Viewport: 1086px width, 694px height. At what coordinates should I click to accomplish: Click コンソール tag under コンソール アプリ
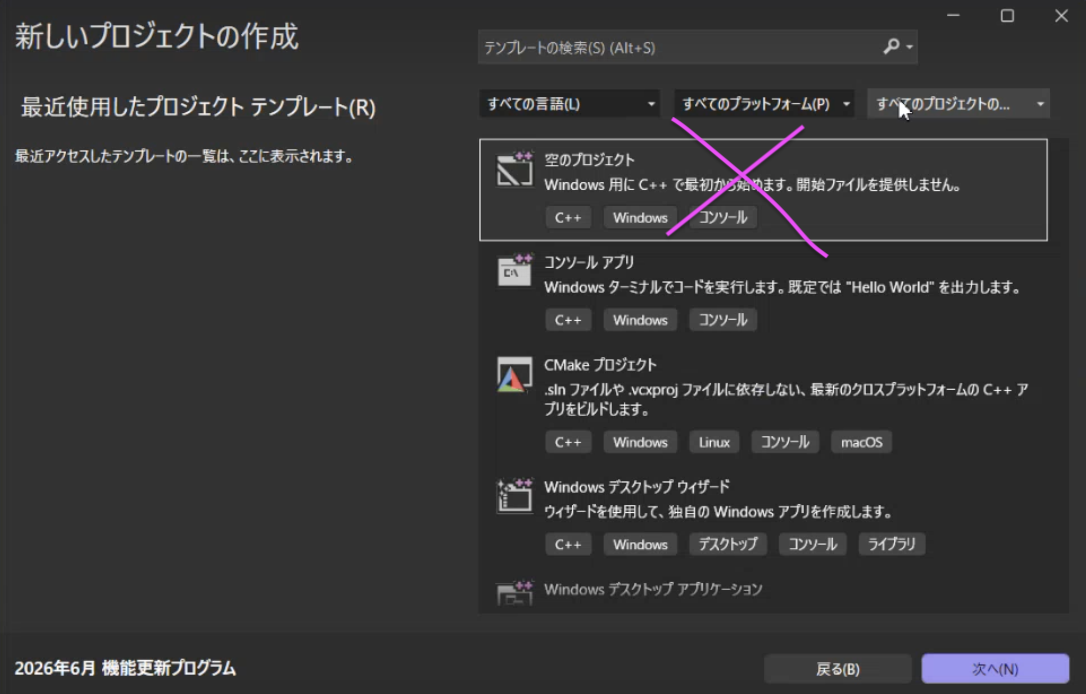pos(723,320)
